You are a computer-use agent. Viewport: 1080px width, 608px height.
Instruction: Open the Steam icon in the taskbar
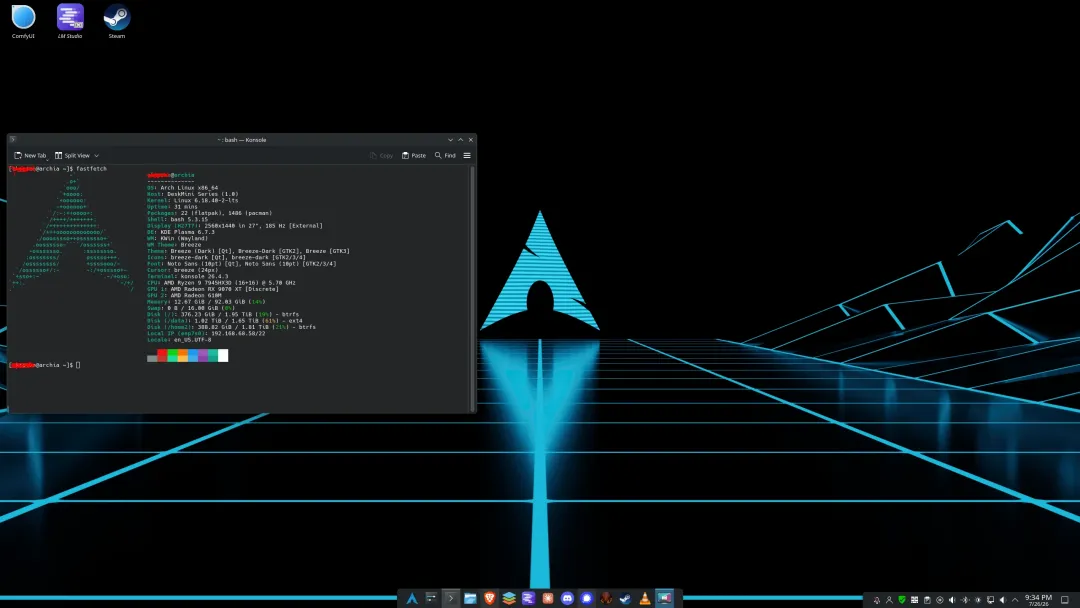tap(625, 598)
